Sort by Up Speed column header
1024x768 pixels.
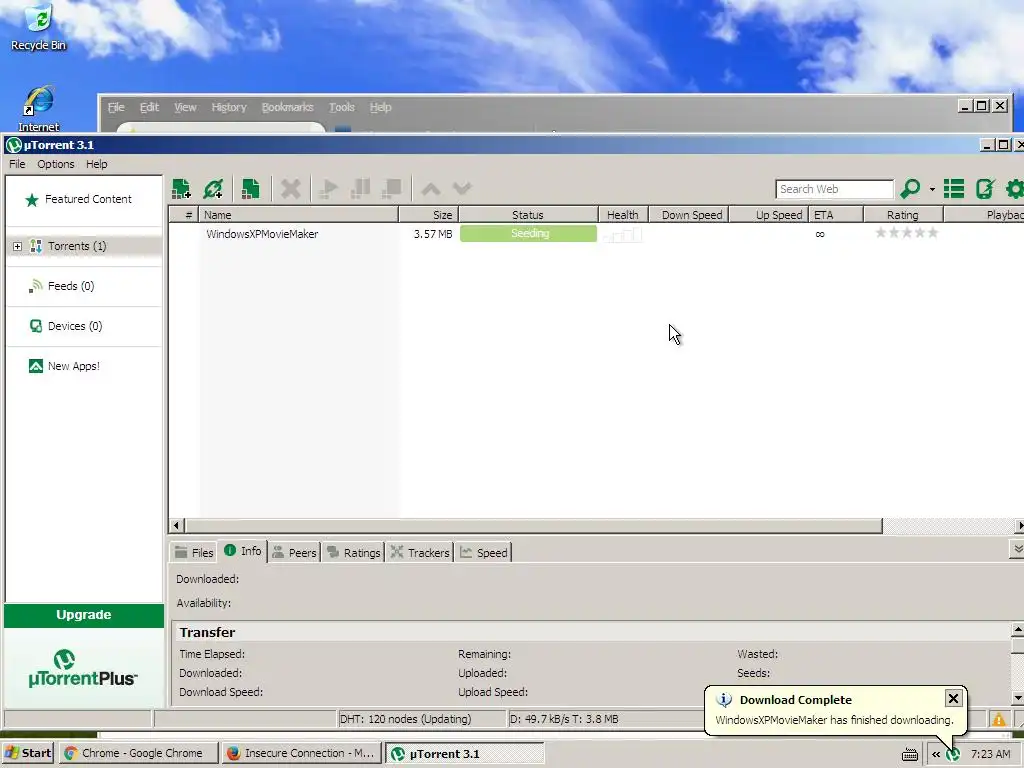click(768, 215)
